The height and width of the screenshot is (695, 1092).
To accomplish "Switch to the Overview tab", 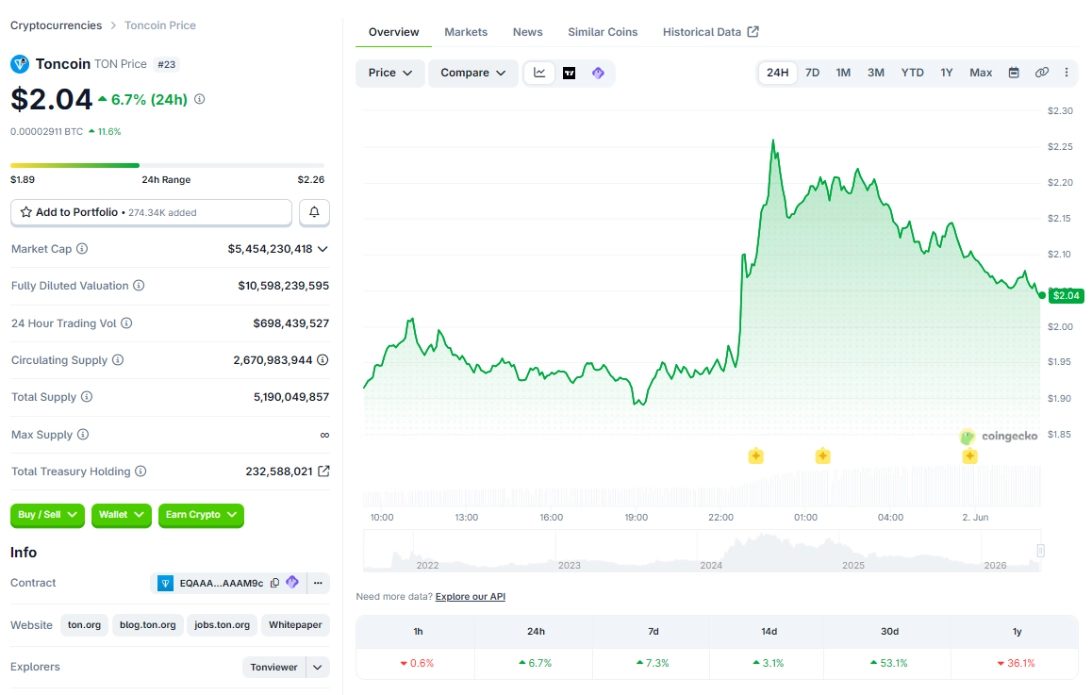I will [x=393, y=32].
